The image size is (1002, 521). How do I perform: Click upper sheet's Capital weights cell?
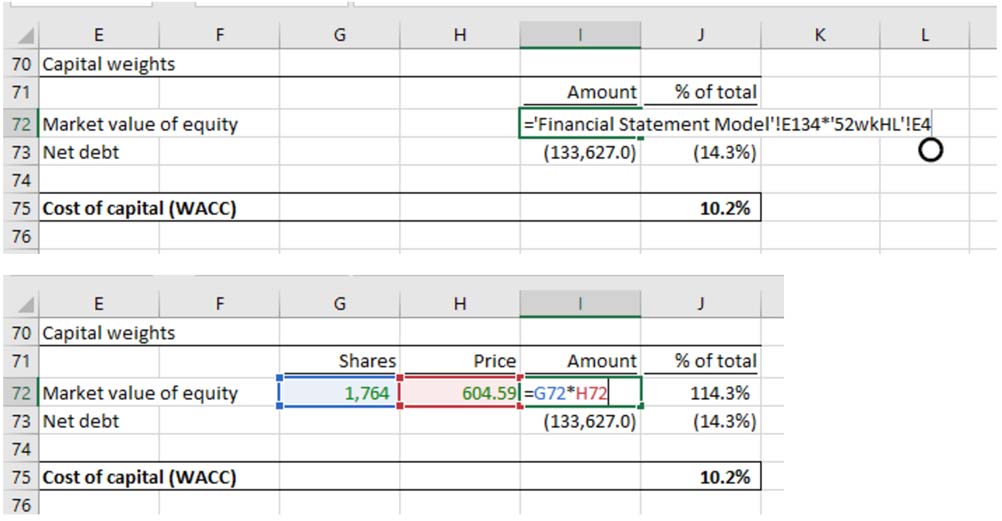[108, 65]
